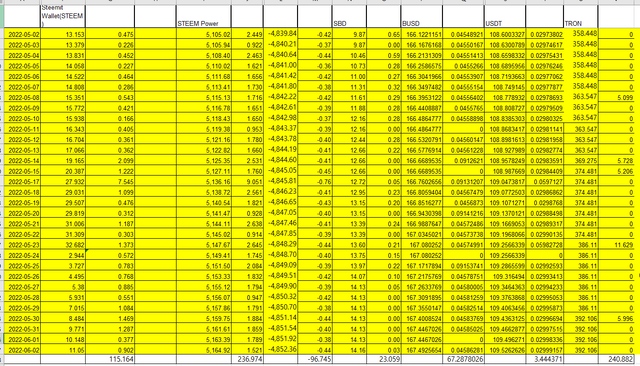Click the -4,852.36 cell
This screenshot has height=366, width=640.
[x=281, y=349]
